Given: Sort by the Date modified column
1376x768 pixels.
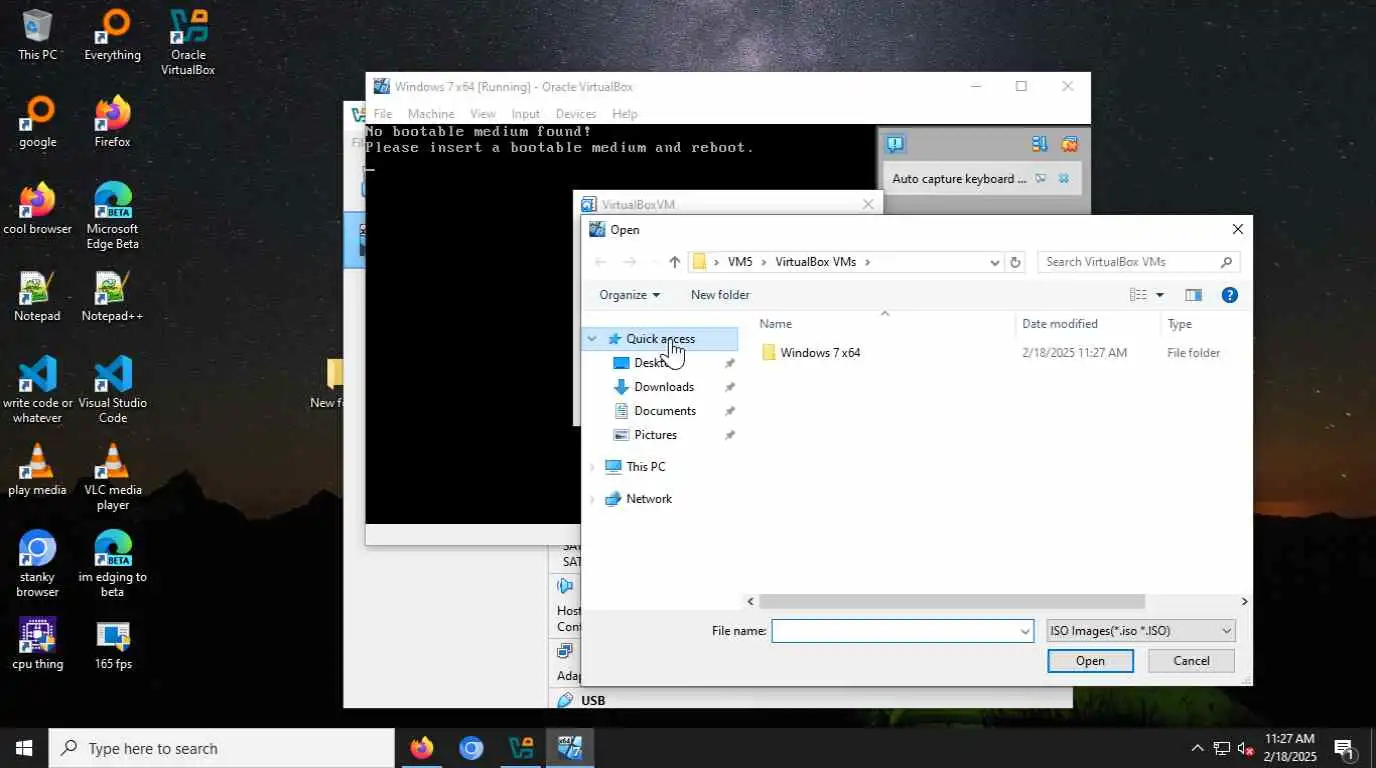Looking at the screenshot, I should coord(1060,324).
